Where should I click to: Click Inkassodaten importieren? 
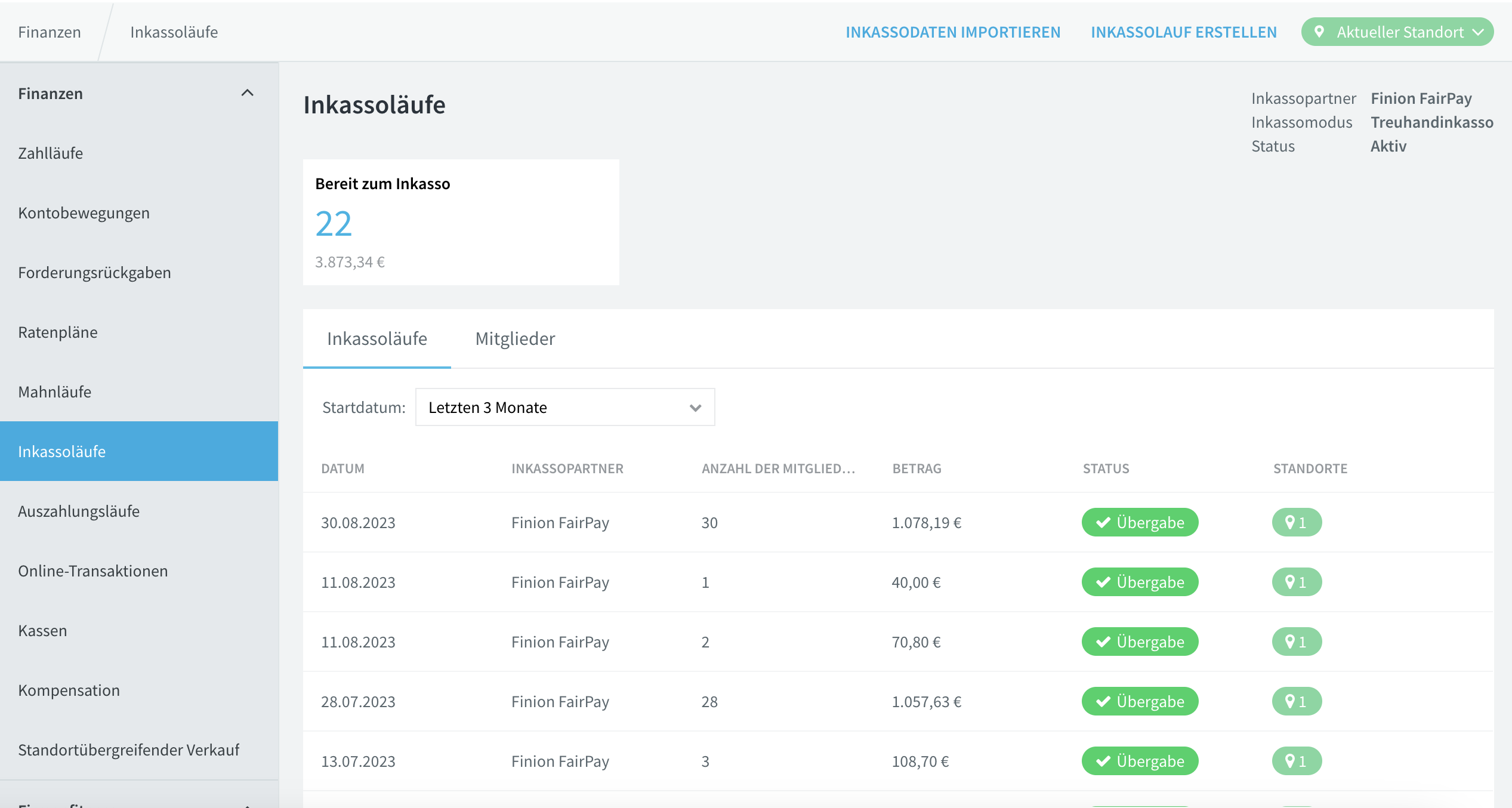[953, 32]
